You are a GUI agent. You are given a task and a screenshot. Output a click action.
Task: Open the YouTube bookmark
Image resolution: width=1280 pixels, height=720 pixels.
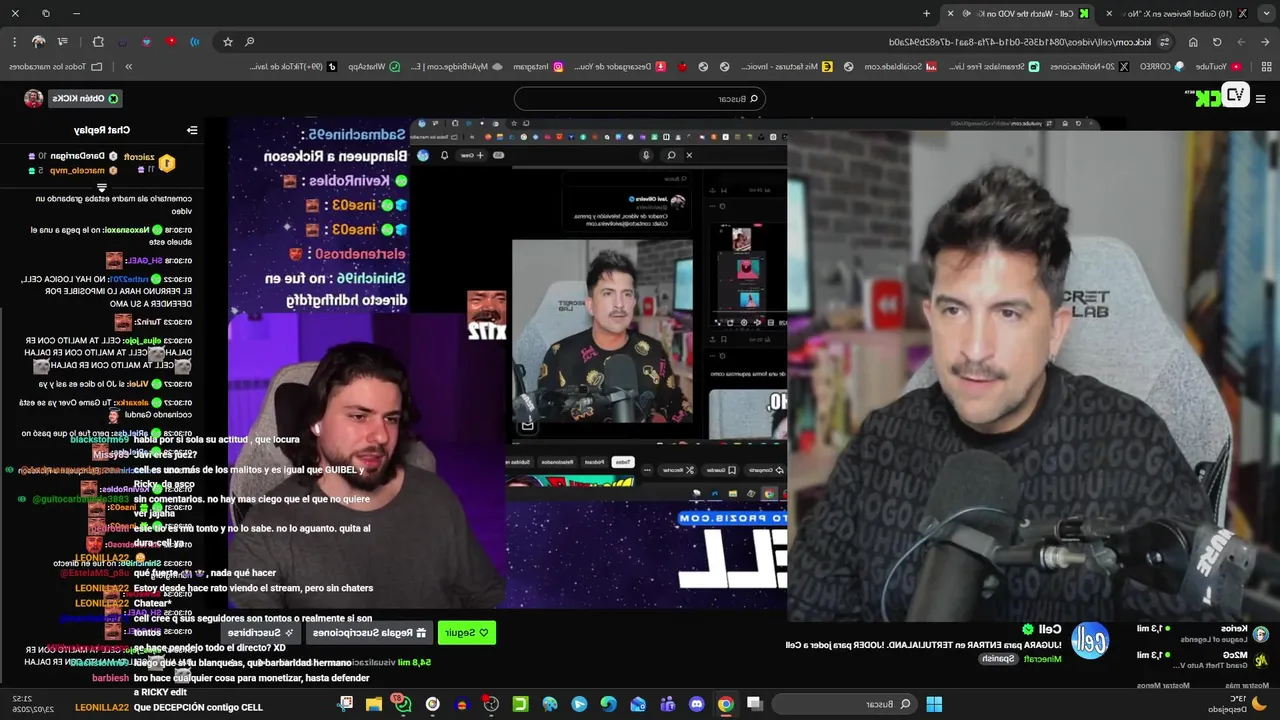pos(1217,67)
